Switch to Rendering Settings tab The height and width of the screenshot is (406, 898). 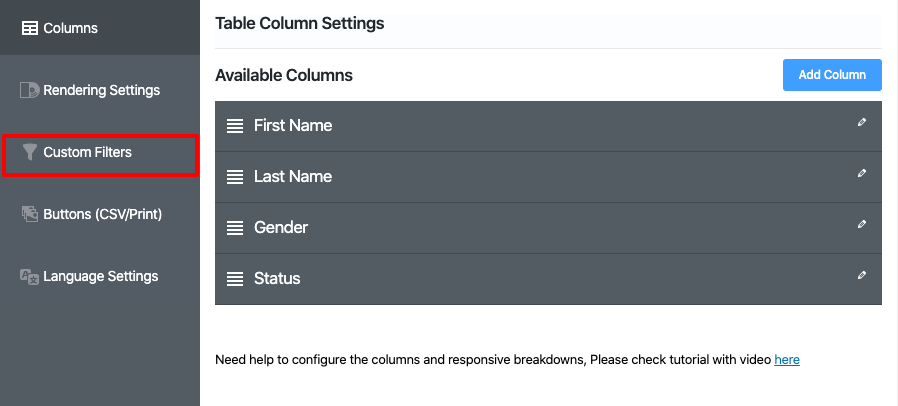click(101, 90)
